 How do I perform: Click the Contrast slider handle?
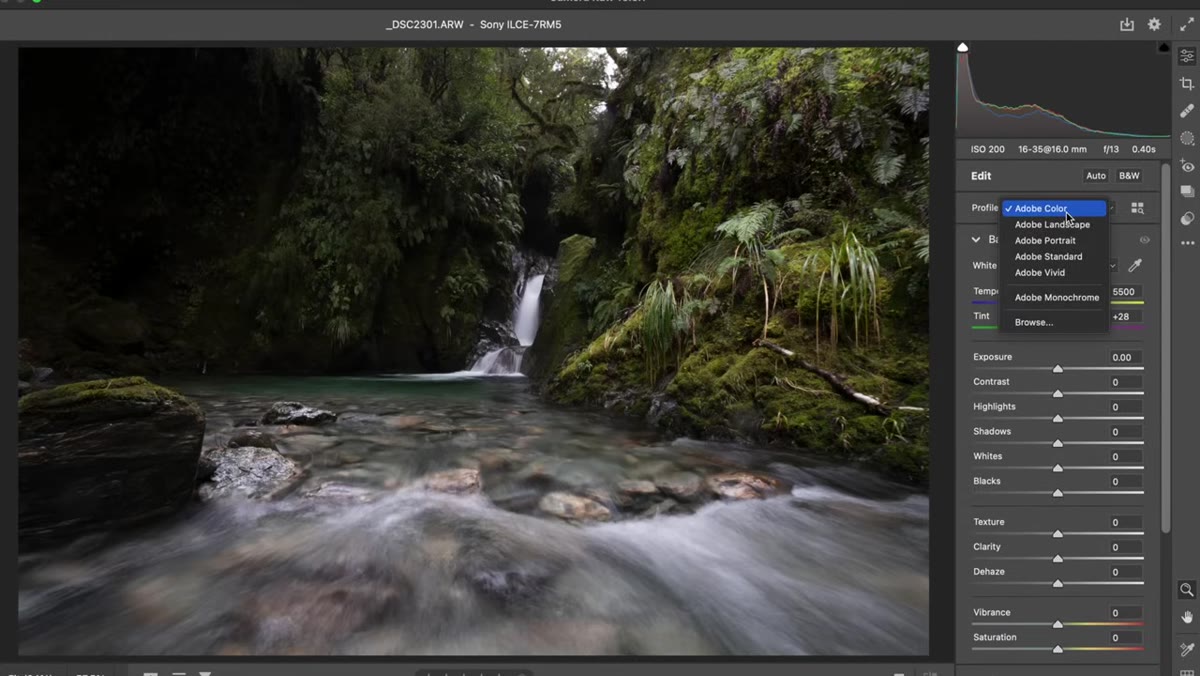[1058, 394]
